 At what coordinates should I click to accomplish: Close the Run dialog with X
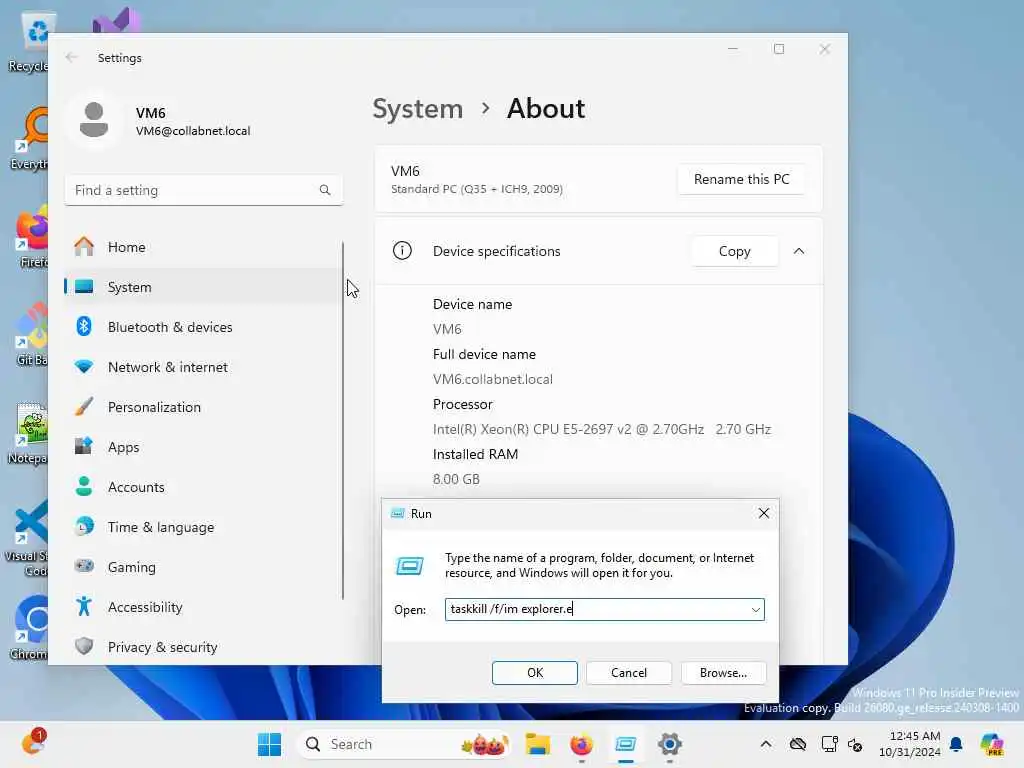763,513
